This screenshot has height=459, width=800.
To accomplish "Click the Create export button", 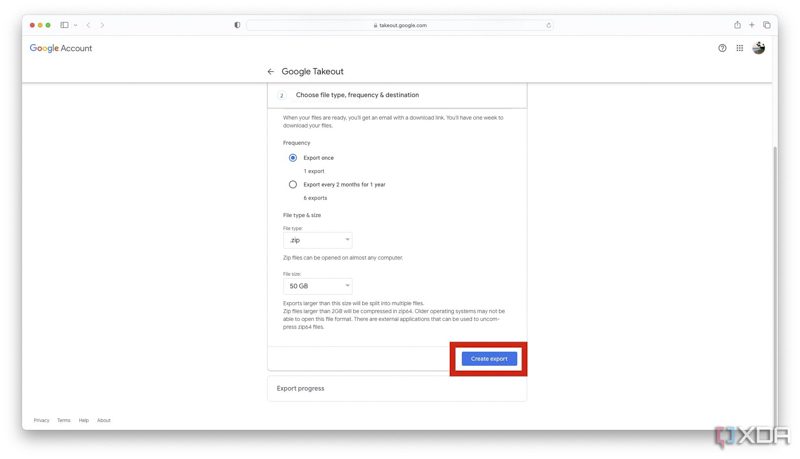I will (x=489, y=359).
